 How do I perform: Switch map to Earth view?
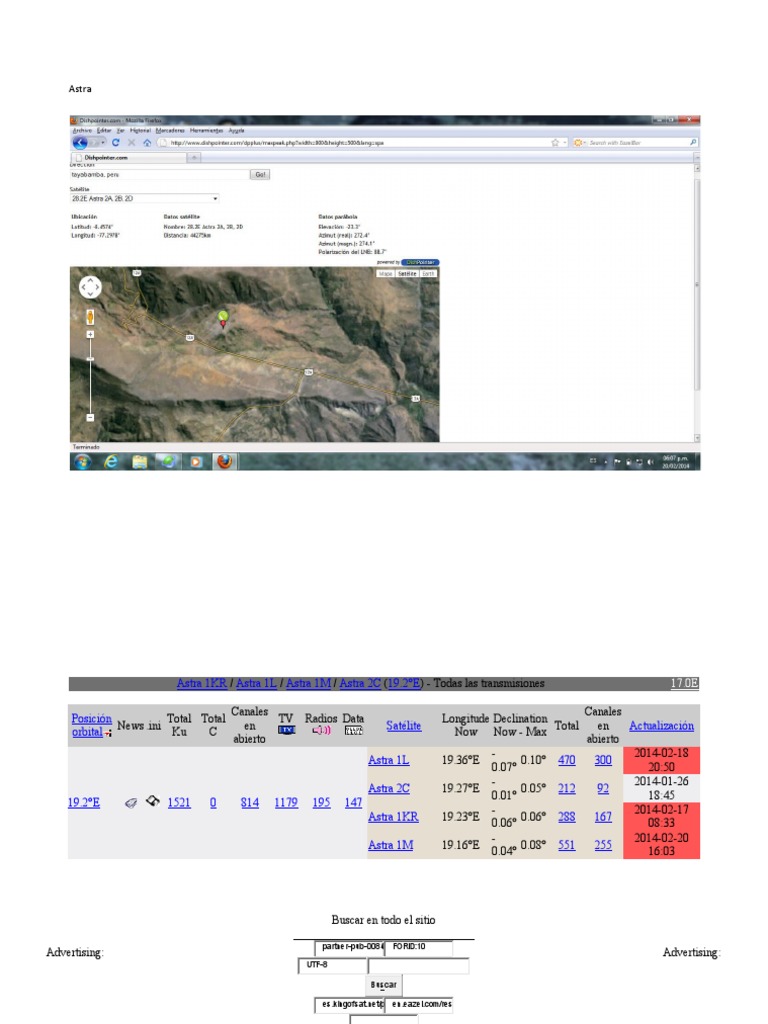(428, 274)
